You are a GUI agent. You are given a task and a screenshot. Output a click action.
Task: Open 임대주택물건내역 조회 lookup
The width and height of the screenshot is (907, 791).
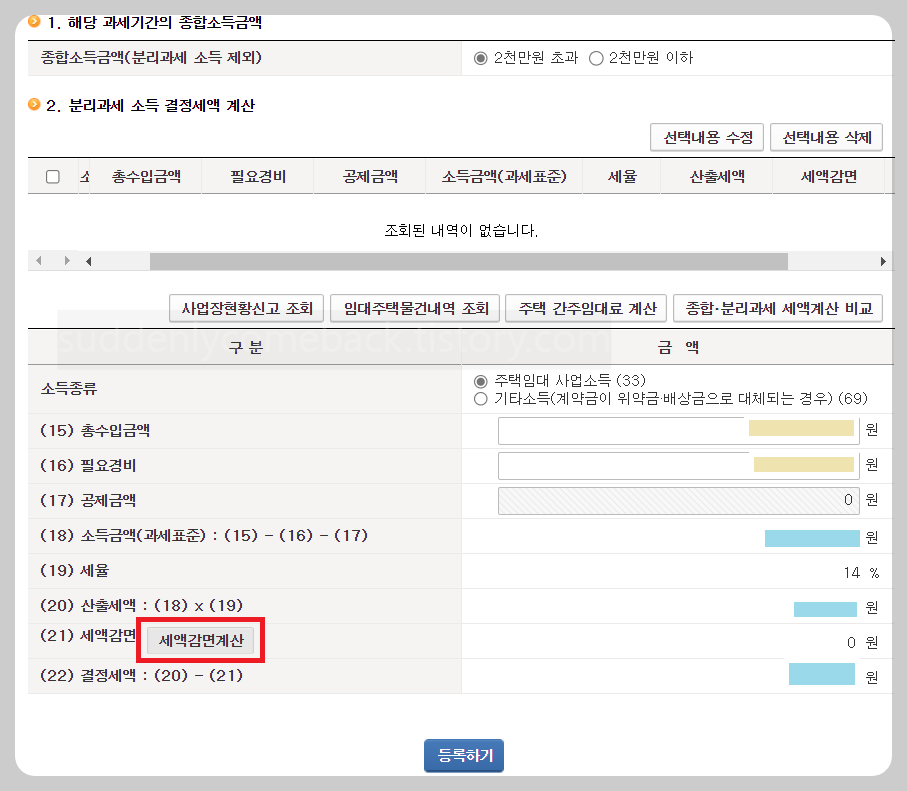click(414, 308)
